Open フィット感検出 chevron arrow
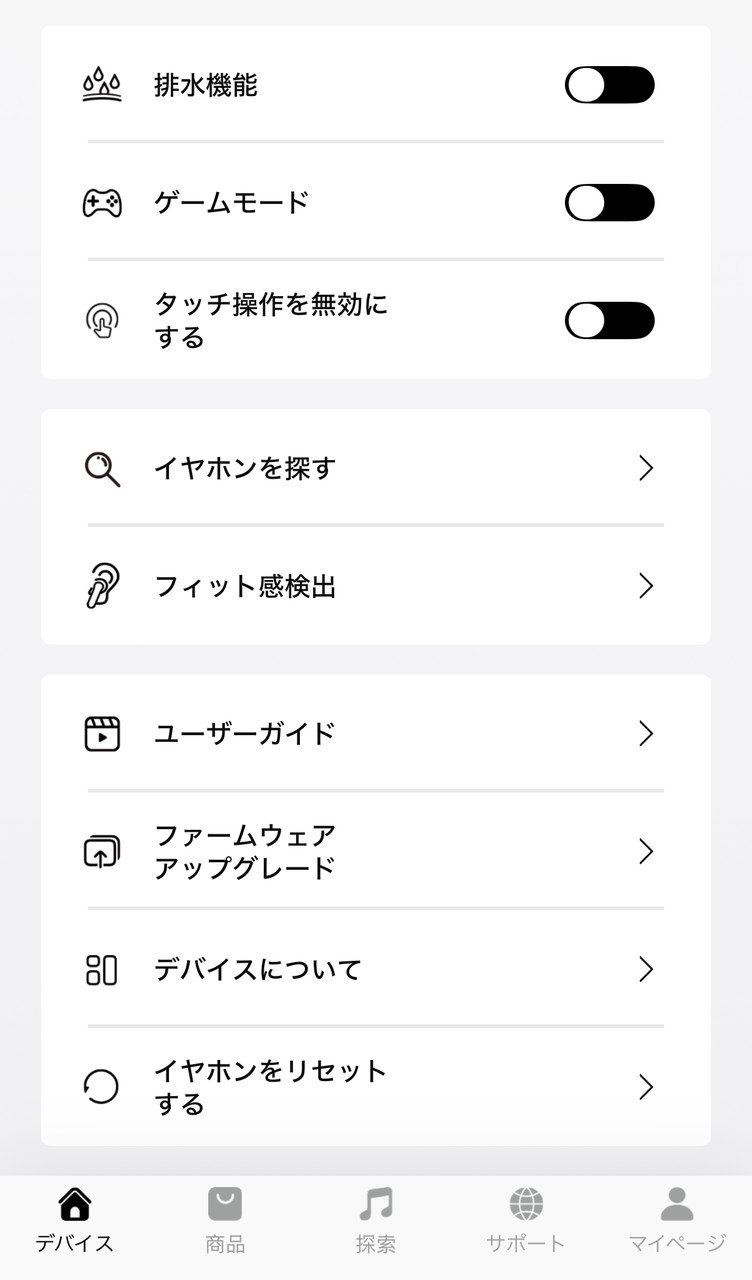Viewport: 752px width, 1280px height. click(x=646, y=586)
